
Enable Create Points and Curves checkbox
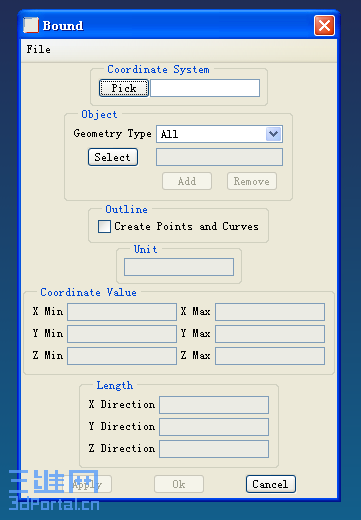[x=104, y=226]
